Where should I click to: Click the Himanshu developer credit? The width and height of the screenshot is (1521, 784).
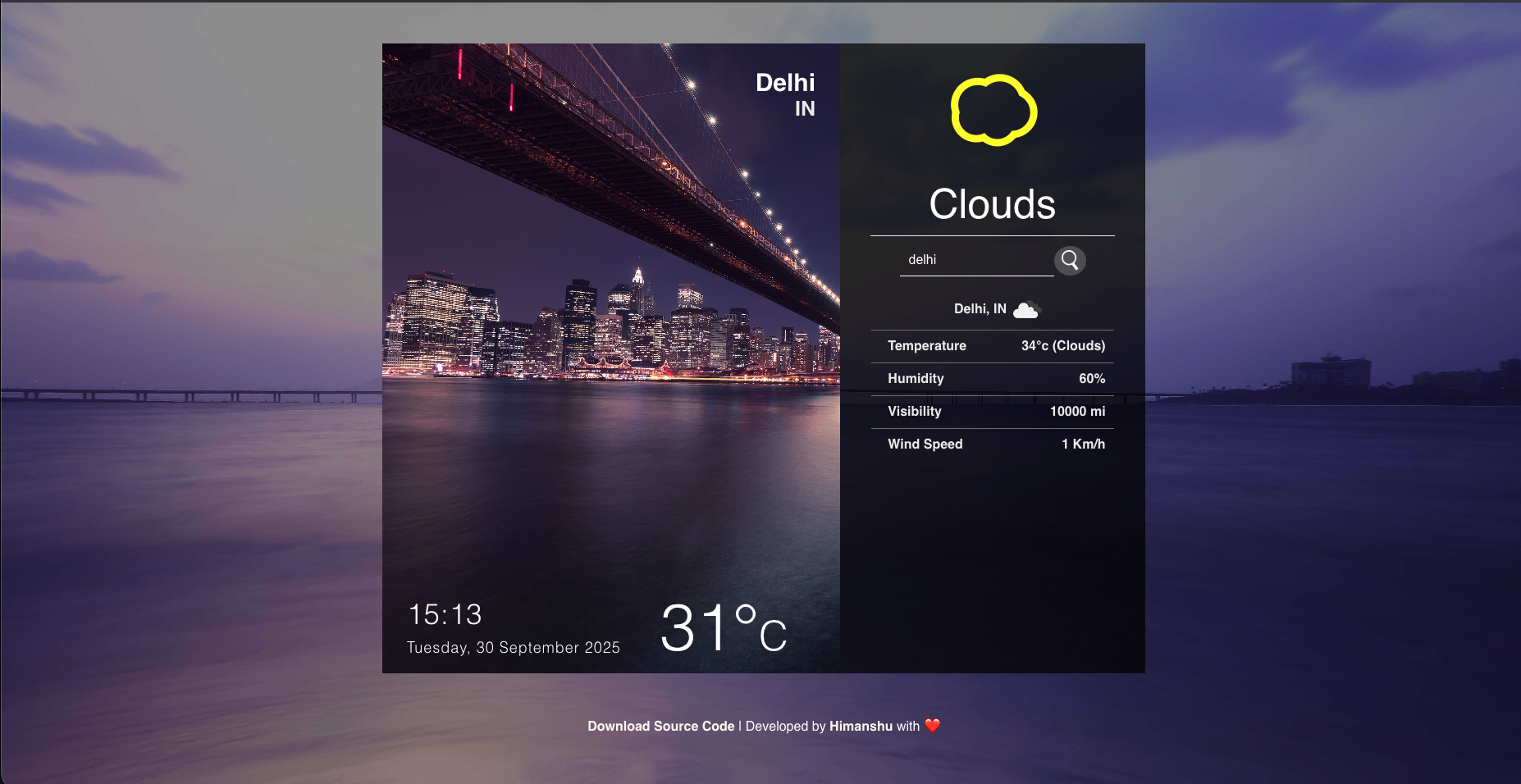coord(860,726)
